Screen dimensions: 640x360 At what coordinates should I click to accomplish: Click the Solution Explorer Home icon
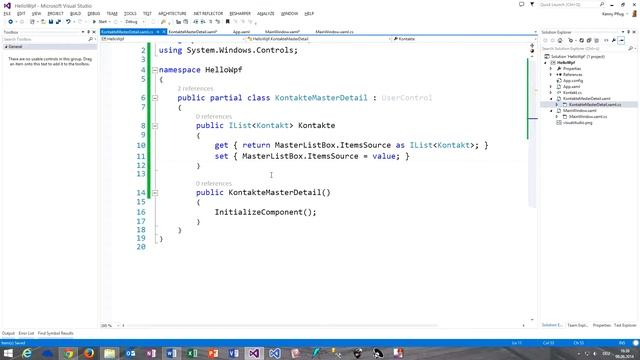pos(560,40)
